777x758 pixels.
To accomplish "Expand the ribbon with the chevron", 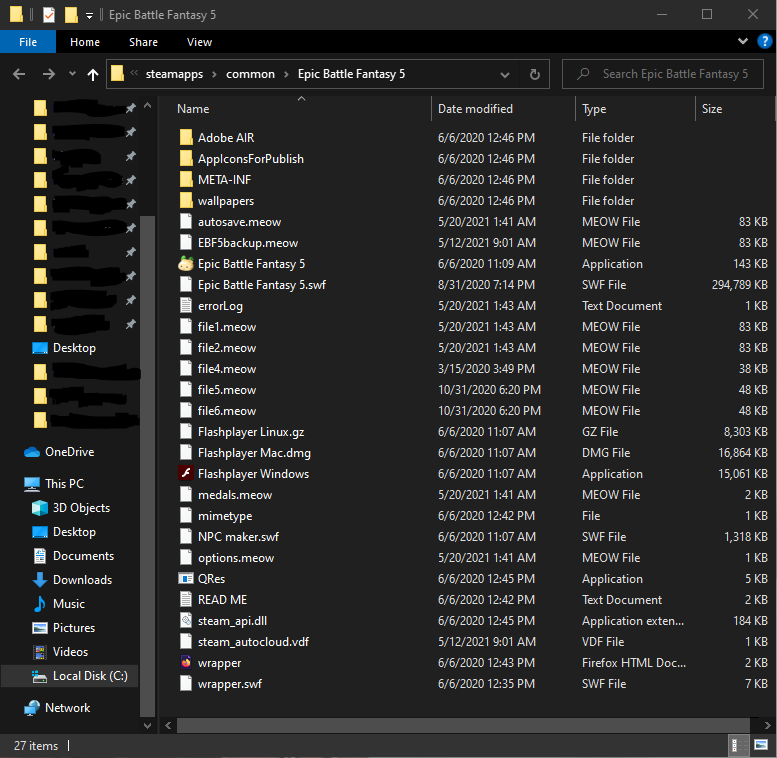I will coord(742,42).
